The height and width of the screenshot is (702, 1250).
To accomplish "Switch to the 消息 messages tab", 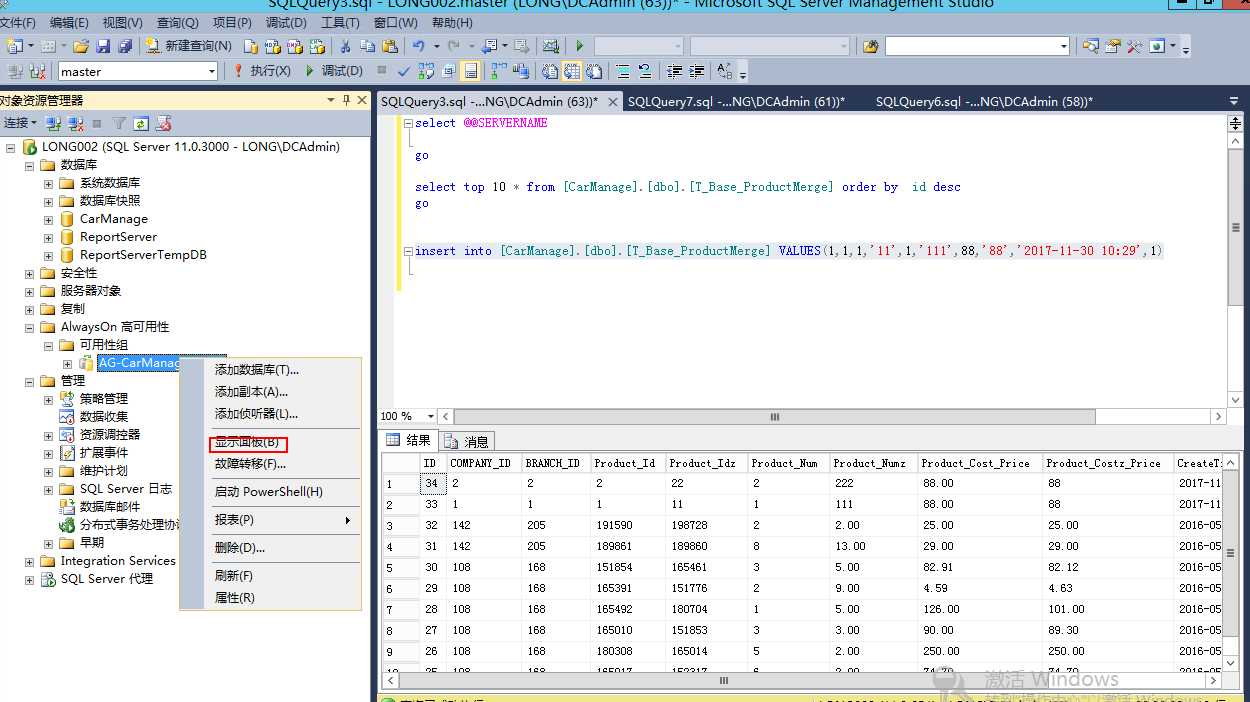I will tap(468, 441).
